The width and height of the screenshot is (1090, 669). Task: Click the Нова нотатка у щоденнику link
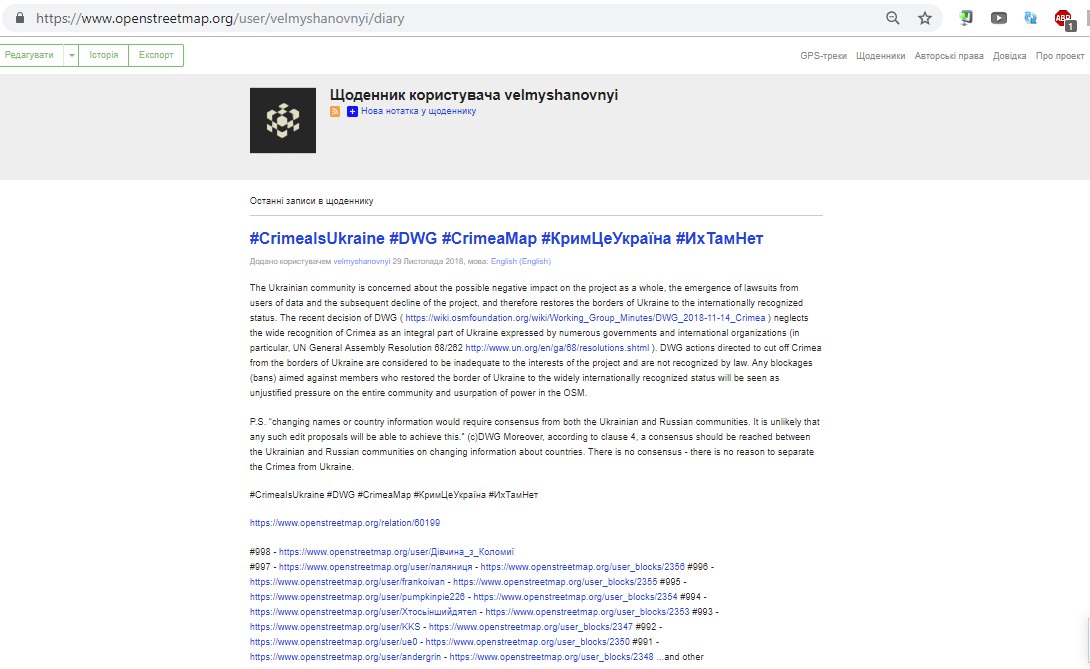(x=418, y=111)
